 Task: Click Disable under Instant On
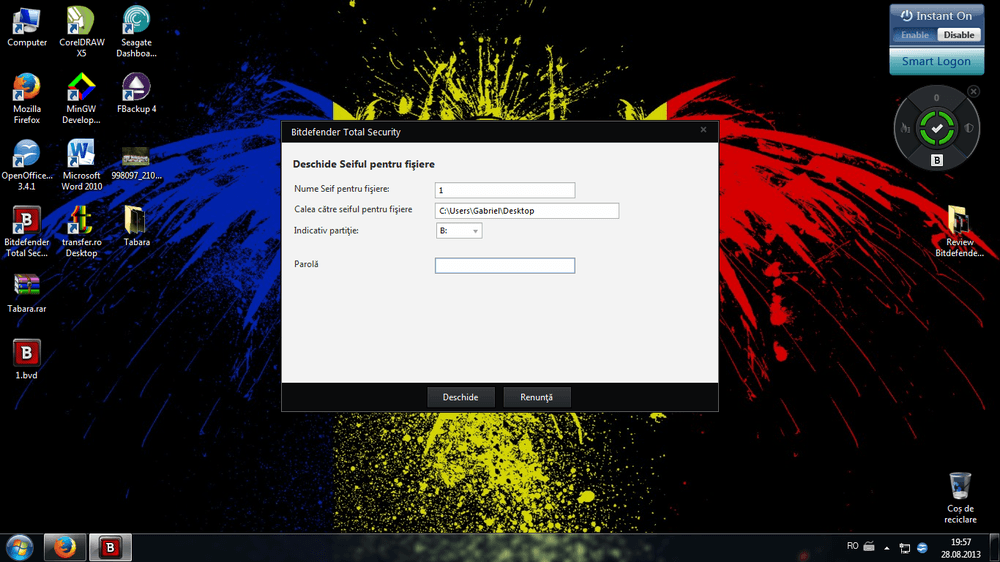959,35
